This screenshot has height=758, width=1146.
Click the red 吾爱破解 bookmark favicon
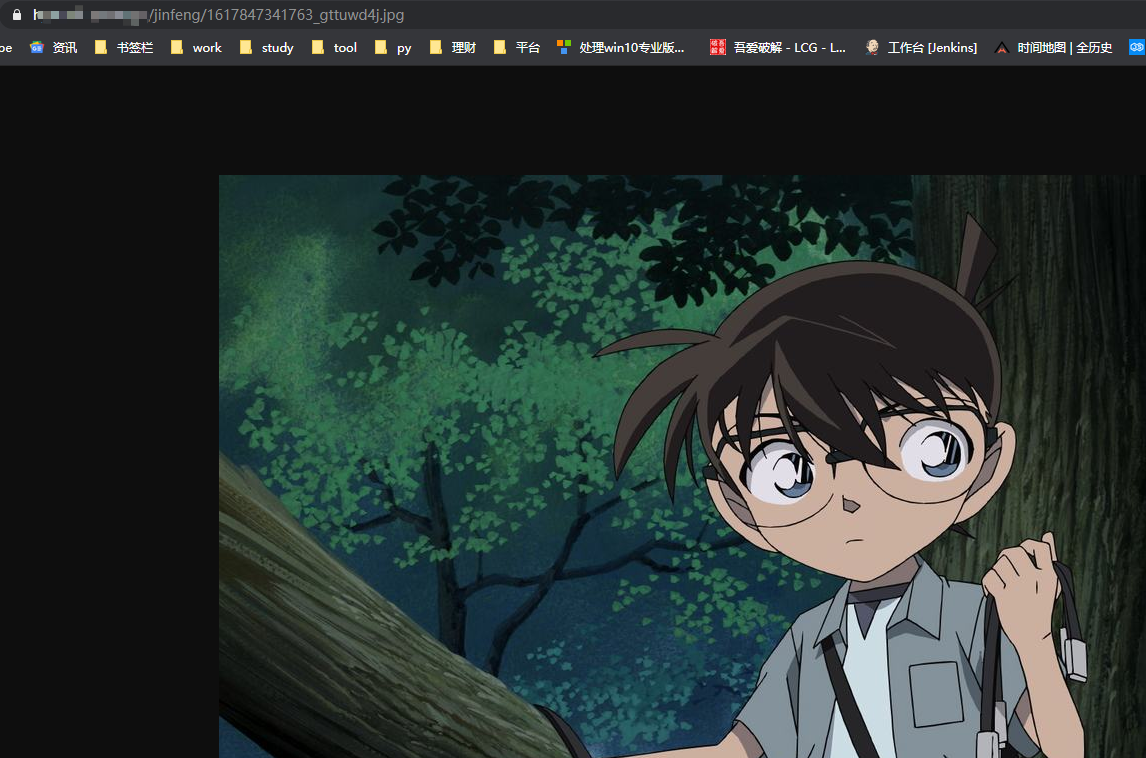tap(717, 47)
